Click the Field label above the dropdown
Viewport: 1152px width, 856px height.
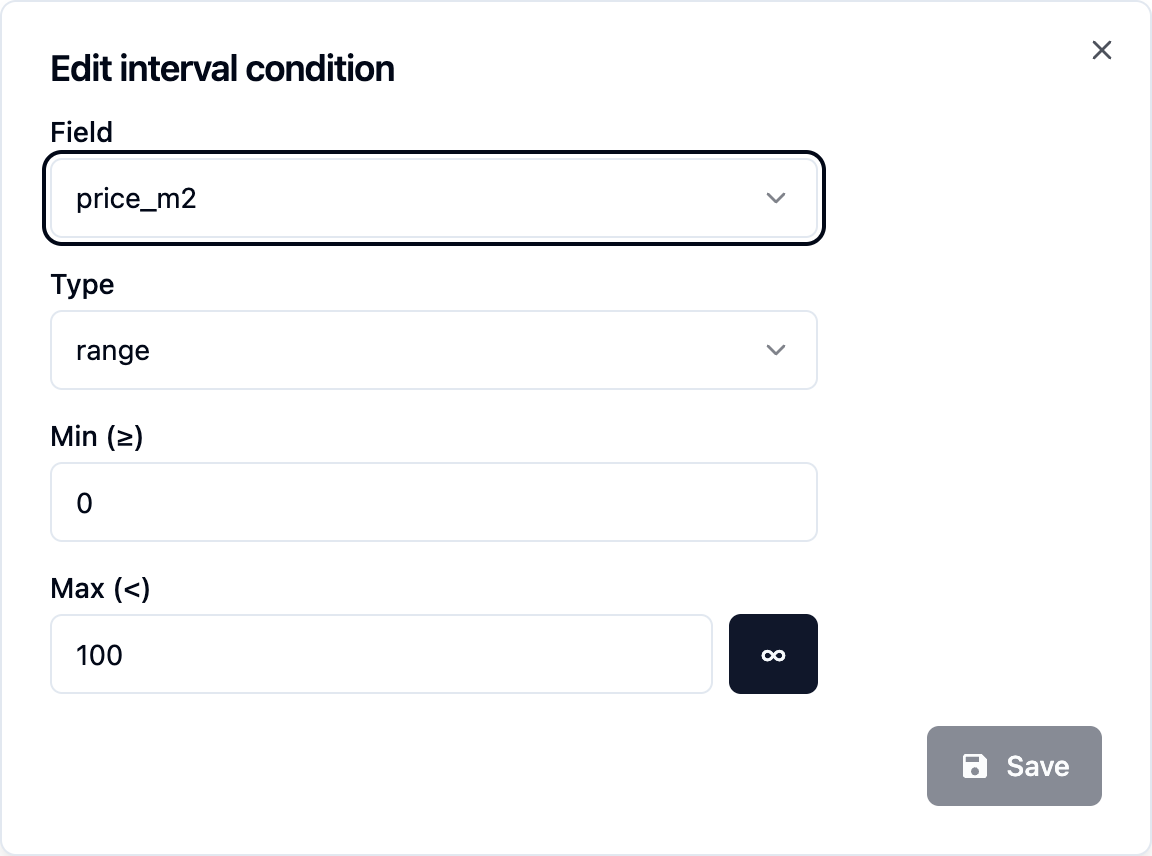(81, 132)
